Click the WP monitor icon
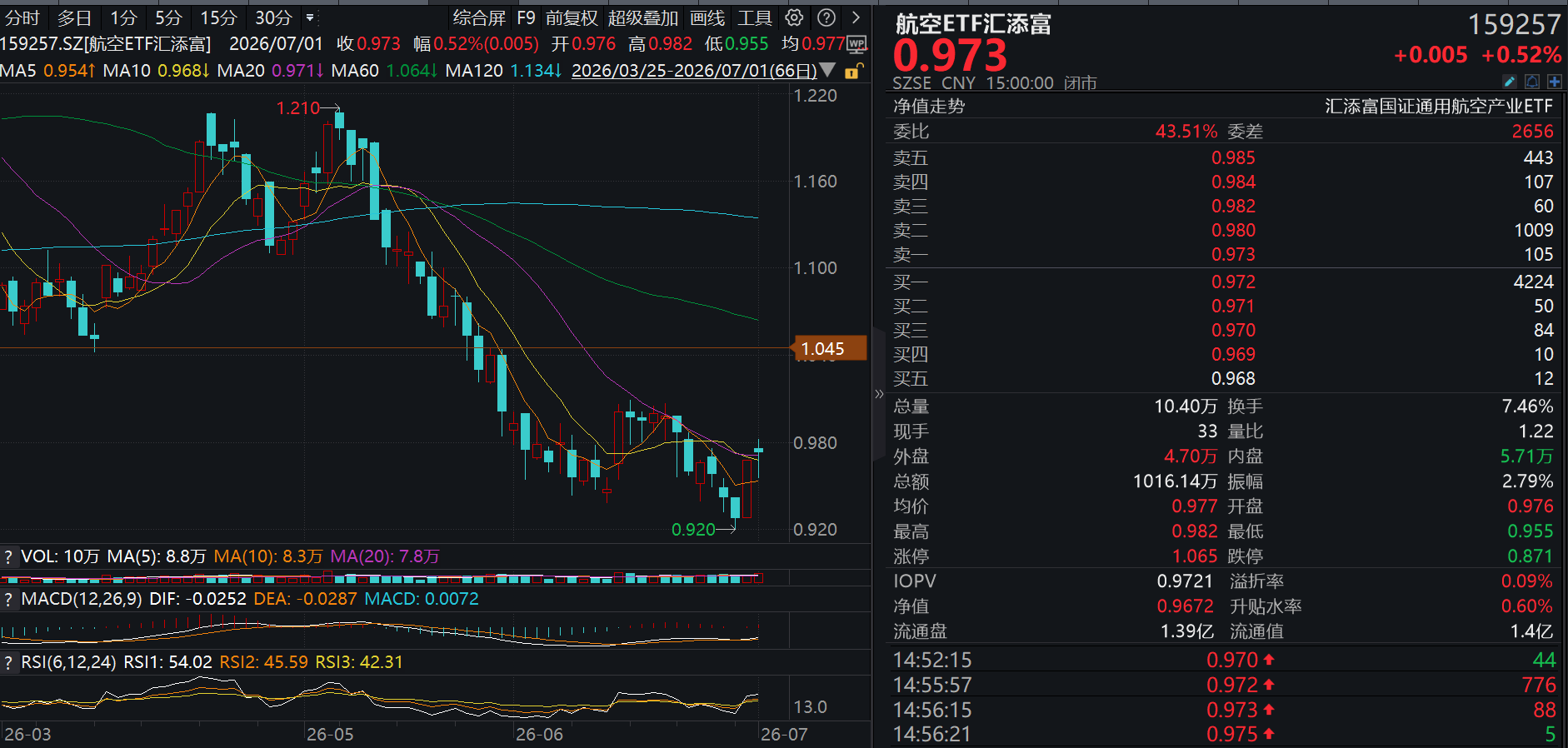 (857, 43)
